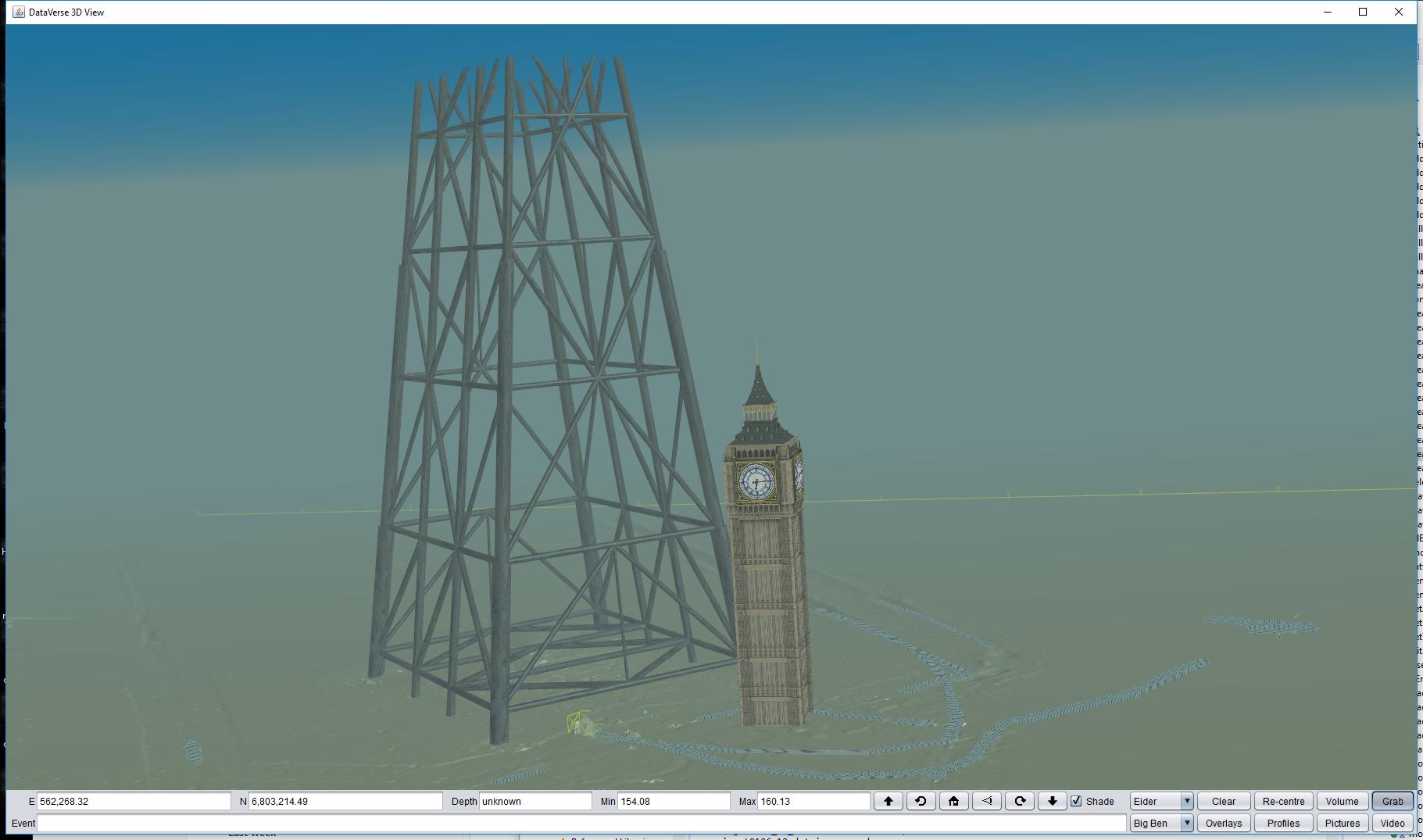1423x840 pixels.
Task: Click the Clear button
Action: (x=1224, y=801)
